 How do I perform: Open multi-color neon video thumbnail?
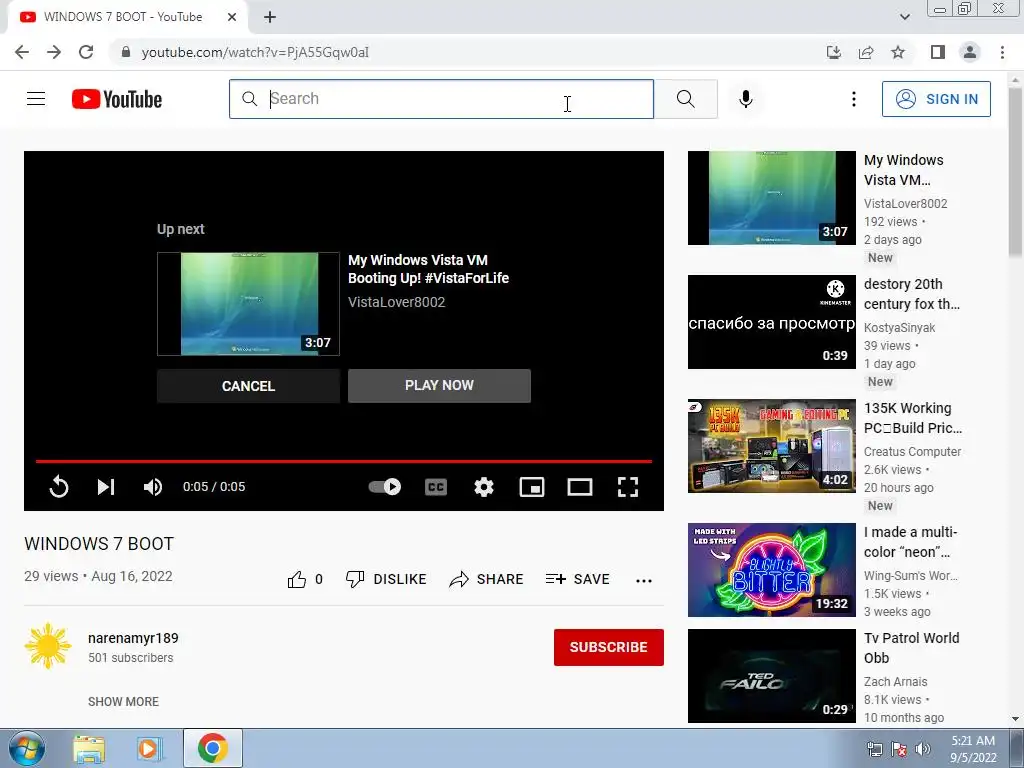tap(771, 569)
